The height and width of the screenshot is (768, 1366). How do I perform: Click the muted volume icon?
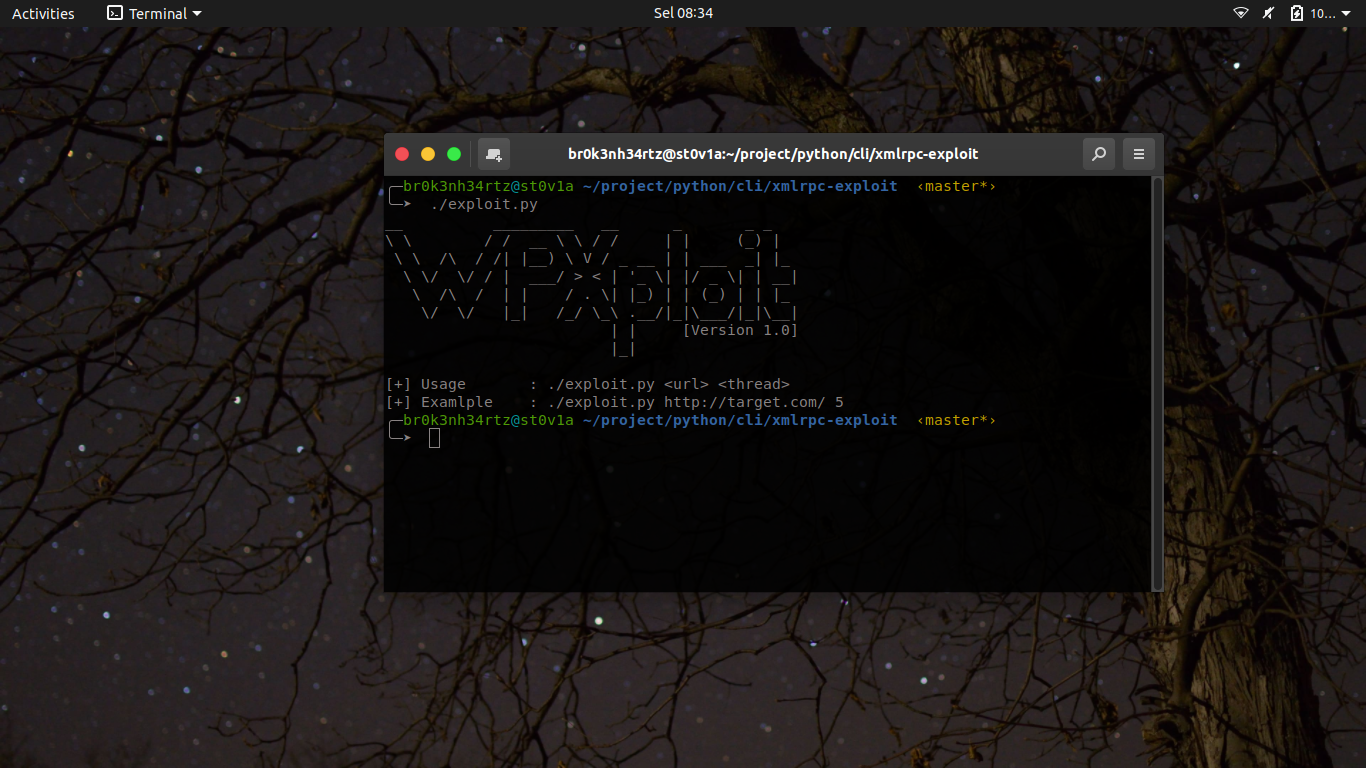point(1269,13)
